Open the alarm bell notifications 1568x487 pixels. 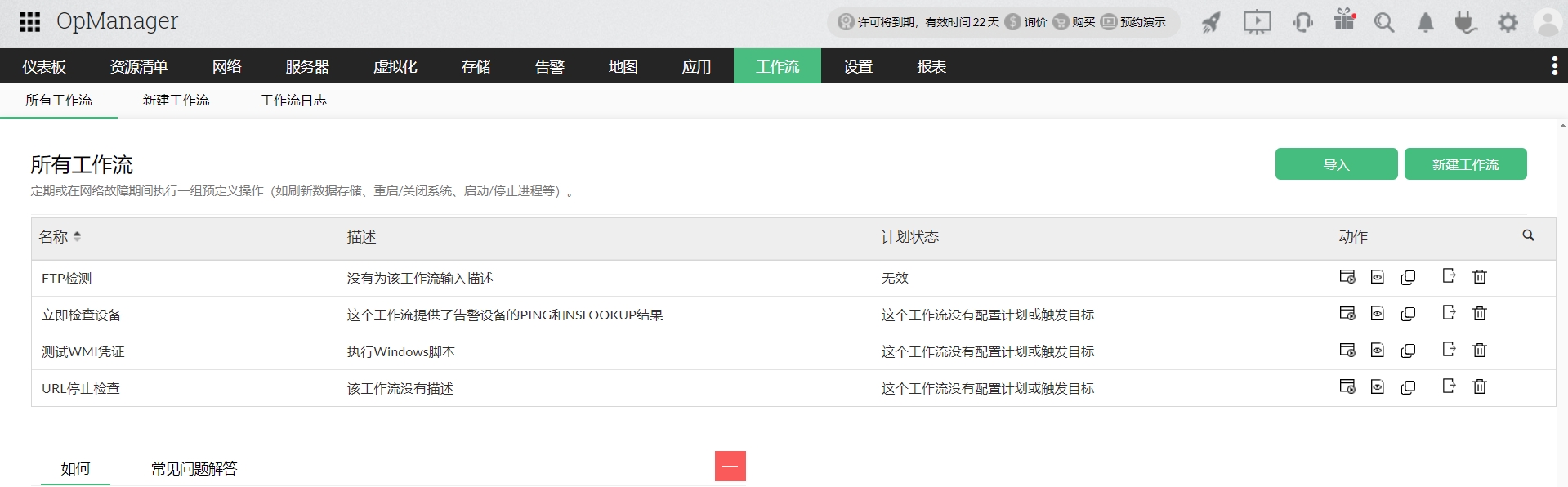click(1426, 22)
